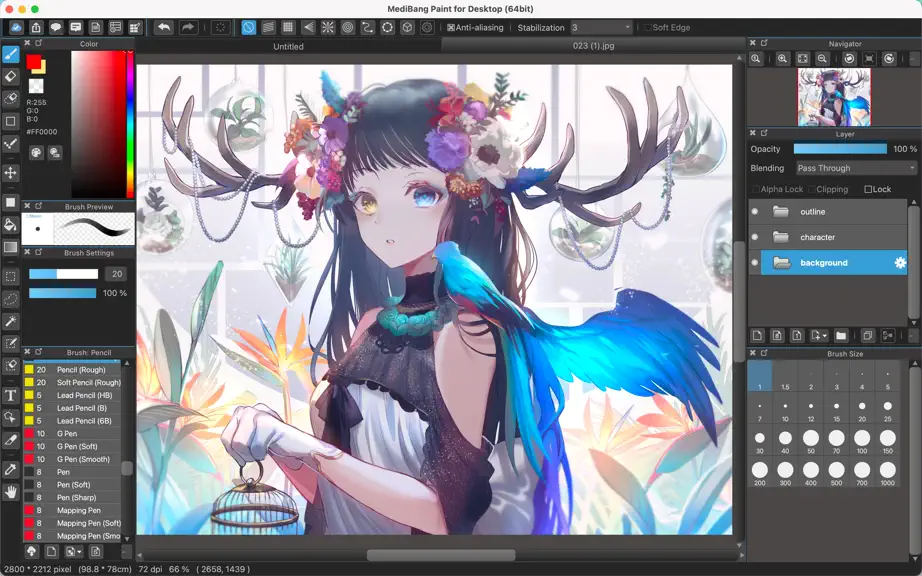This screenshot has height=576, width=922.
Task: Pick the Eyedropper tool
Action: coord(11,469)
